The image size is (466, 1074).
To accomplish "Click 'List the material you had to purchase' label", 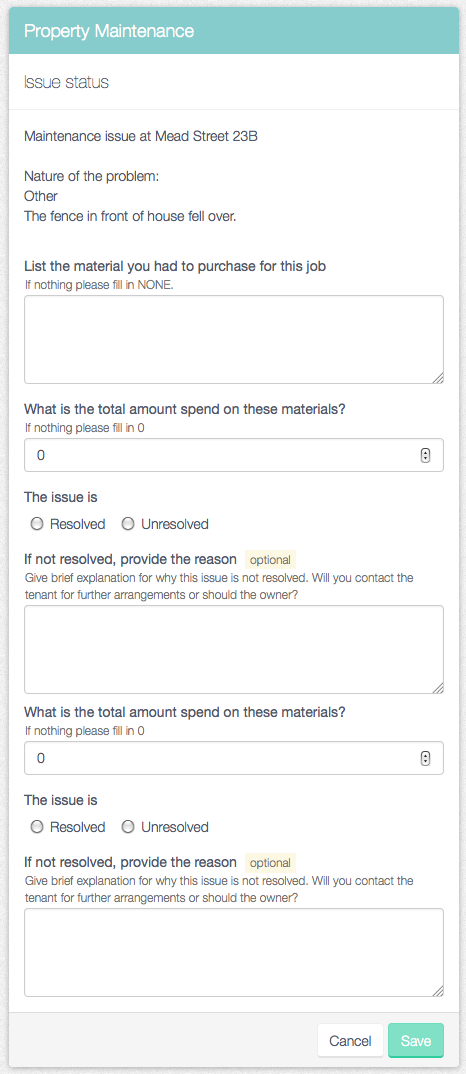I will pos(175,266).
